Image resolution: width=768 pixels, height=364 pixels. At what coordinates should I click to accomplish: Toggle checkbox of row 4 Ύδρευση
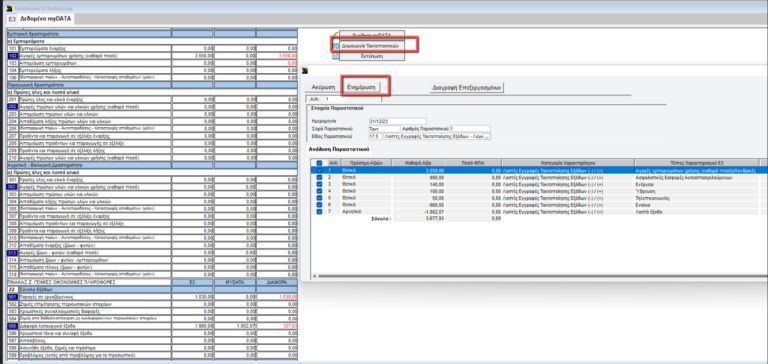coord(319,191)
